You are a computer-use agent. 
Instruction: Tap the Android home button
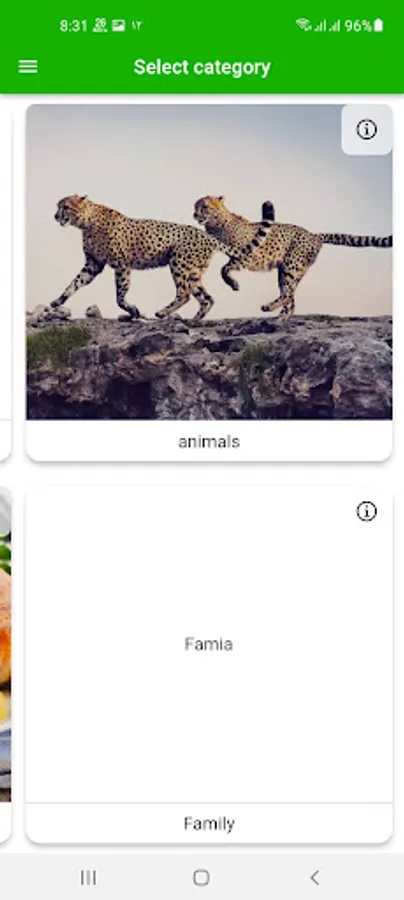click(x=201, y=877)
